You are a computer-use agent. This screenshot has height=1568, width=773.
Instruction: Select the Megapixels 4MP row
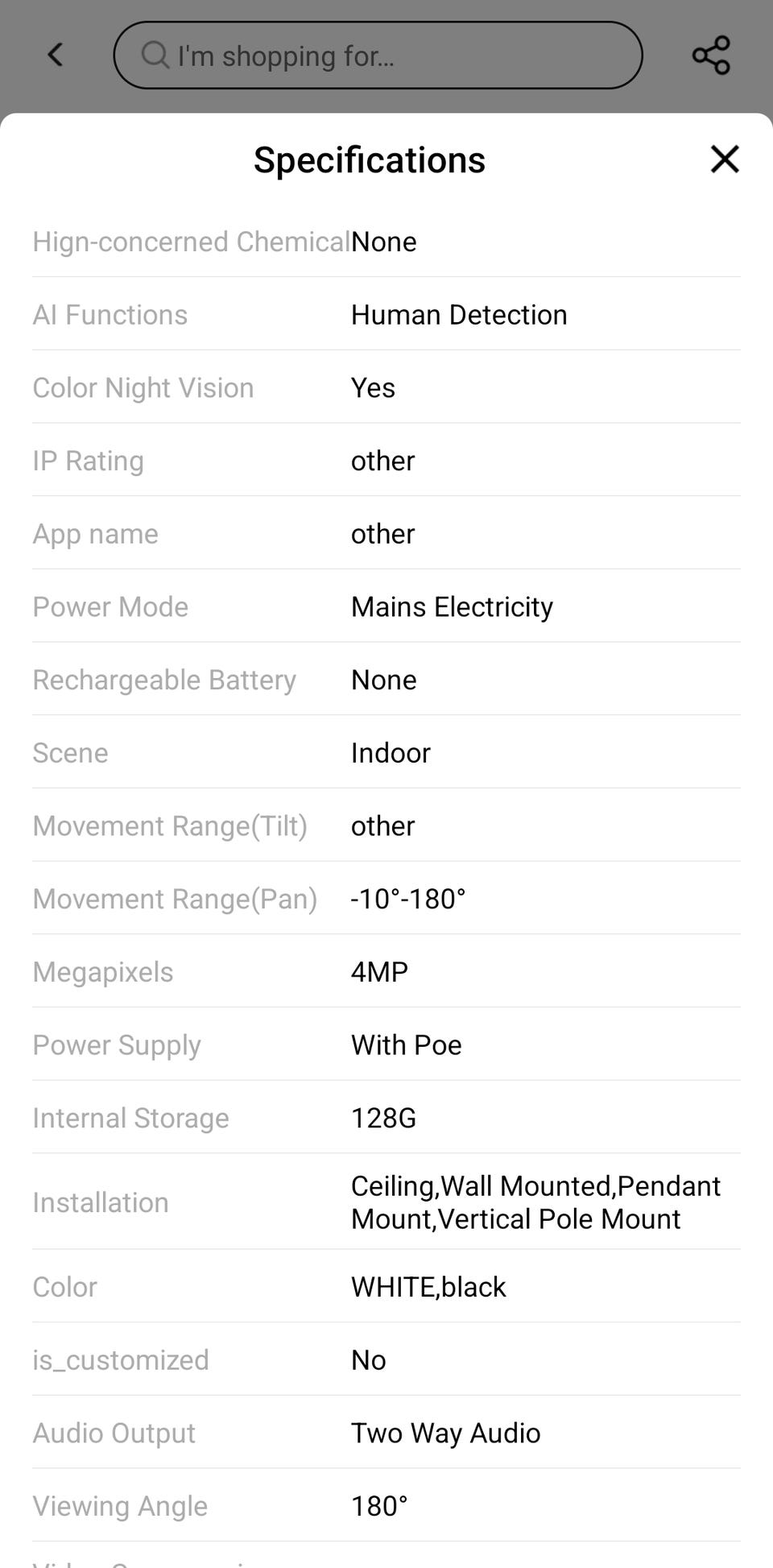[x=386, y=971]
